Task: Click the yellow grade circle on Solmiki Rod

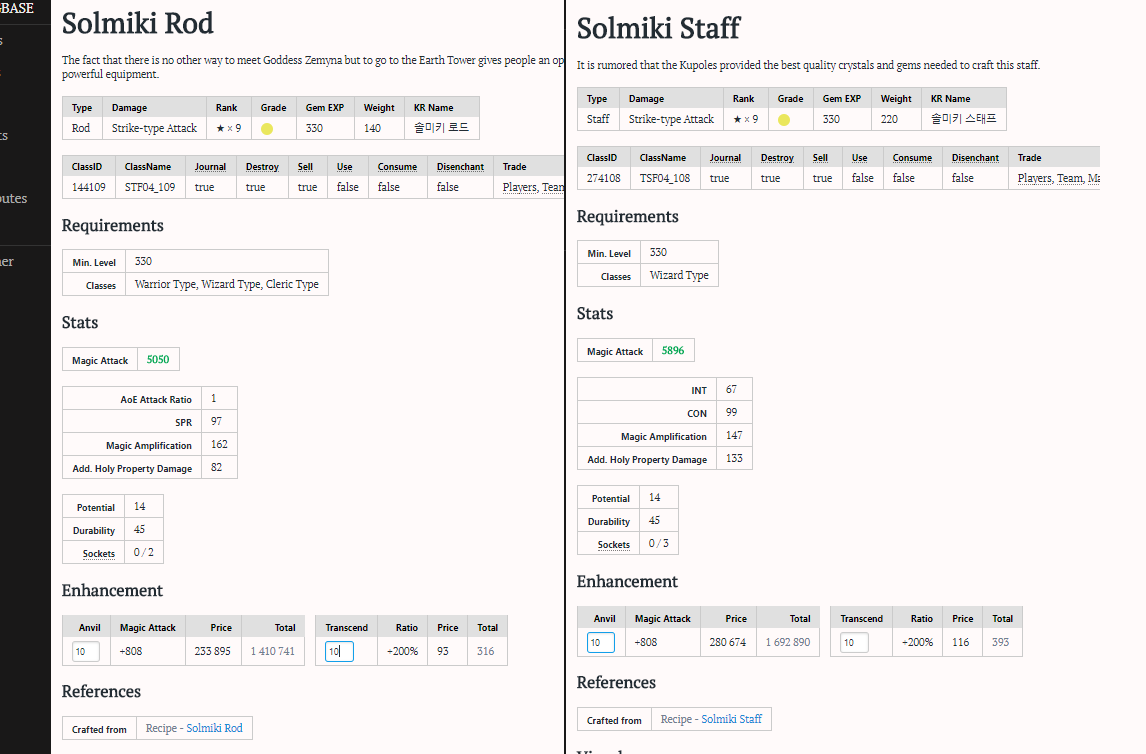Action: coord(267,129)
